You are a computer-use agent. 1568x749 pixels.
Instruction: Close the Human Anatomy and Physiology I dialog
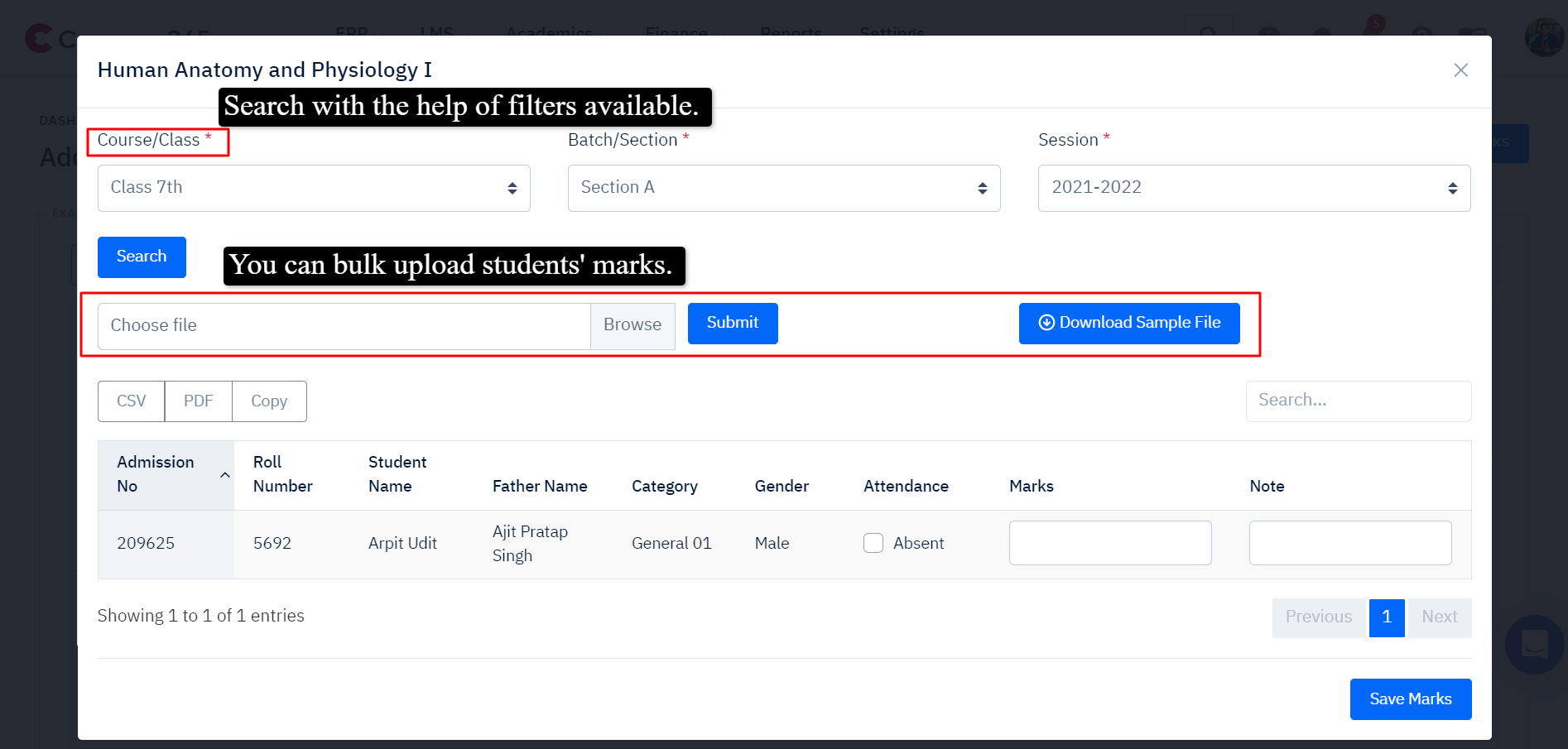coord(1460,70)
